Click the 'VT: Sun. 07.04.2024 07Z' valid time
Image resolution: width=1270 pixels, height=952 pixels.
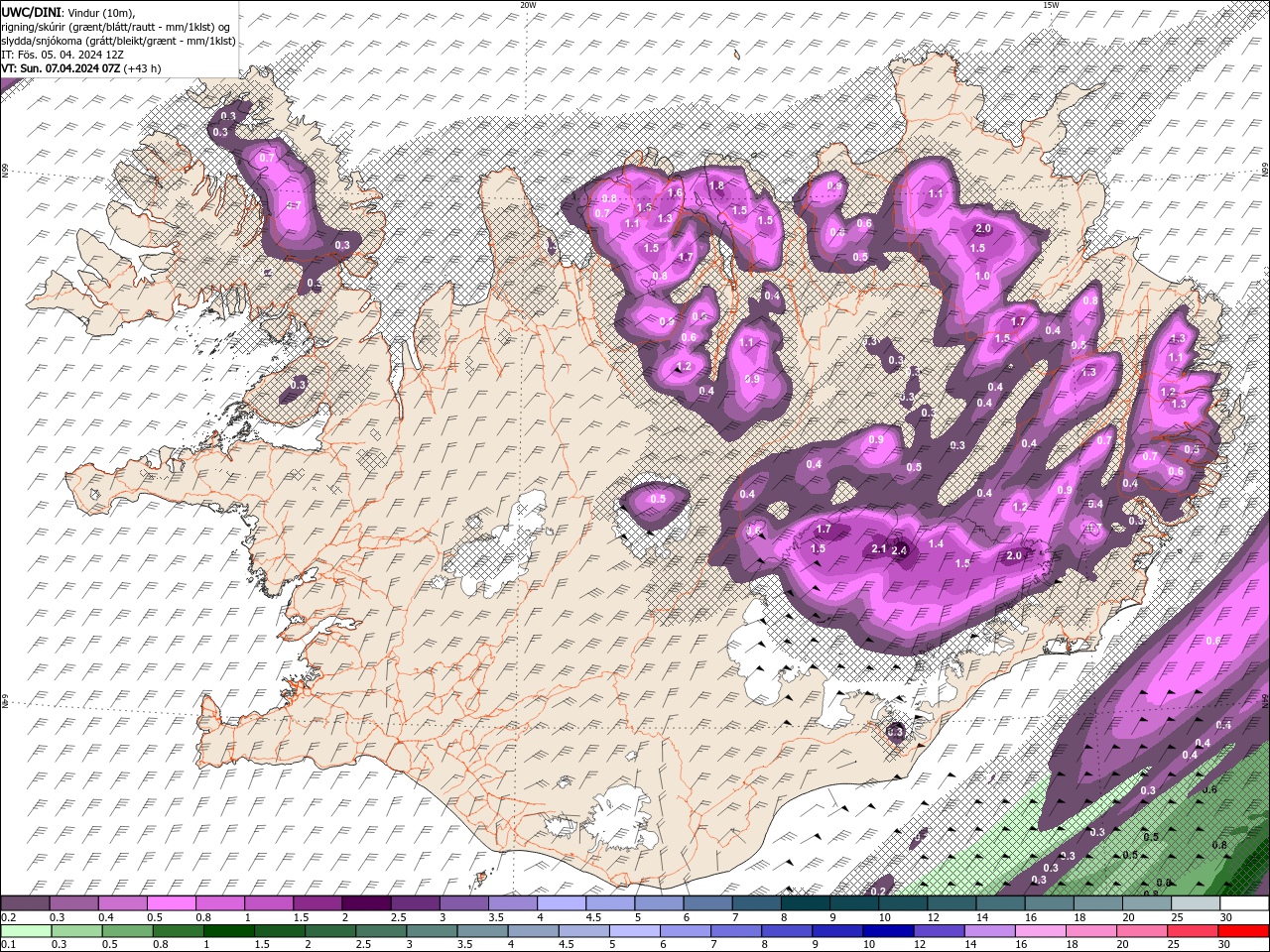pyautogui.click(x=61, y=68)
